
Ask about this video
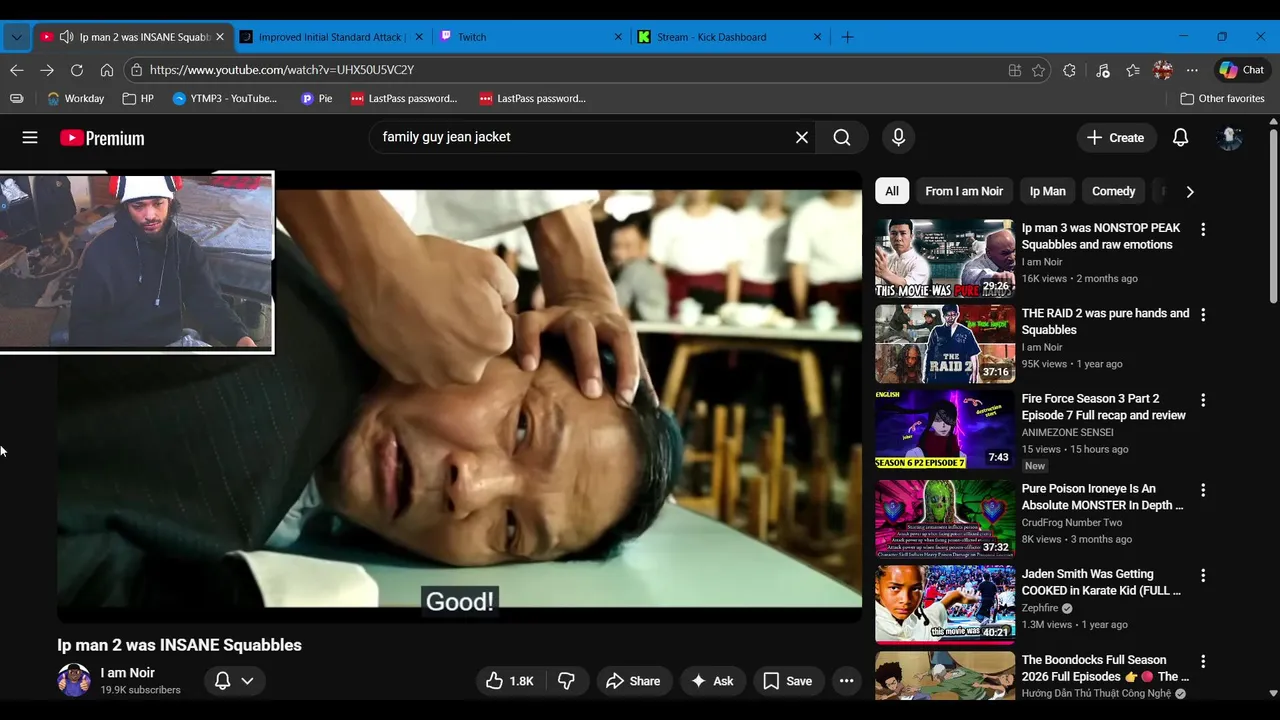pos(712,681)
